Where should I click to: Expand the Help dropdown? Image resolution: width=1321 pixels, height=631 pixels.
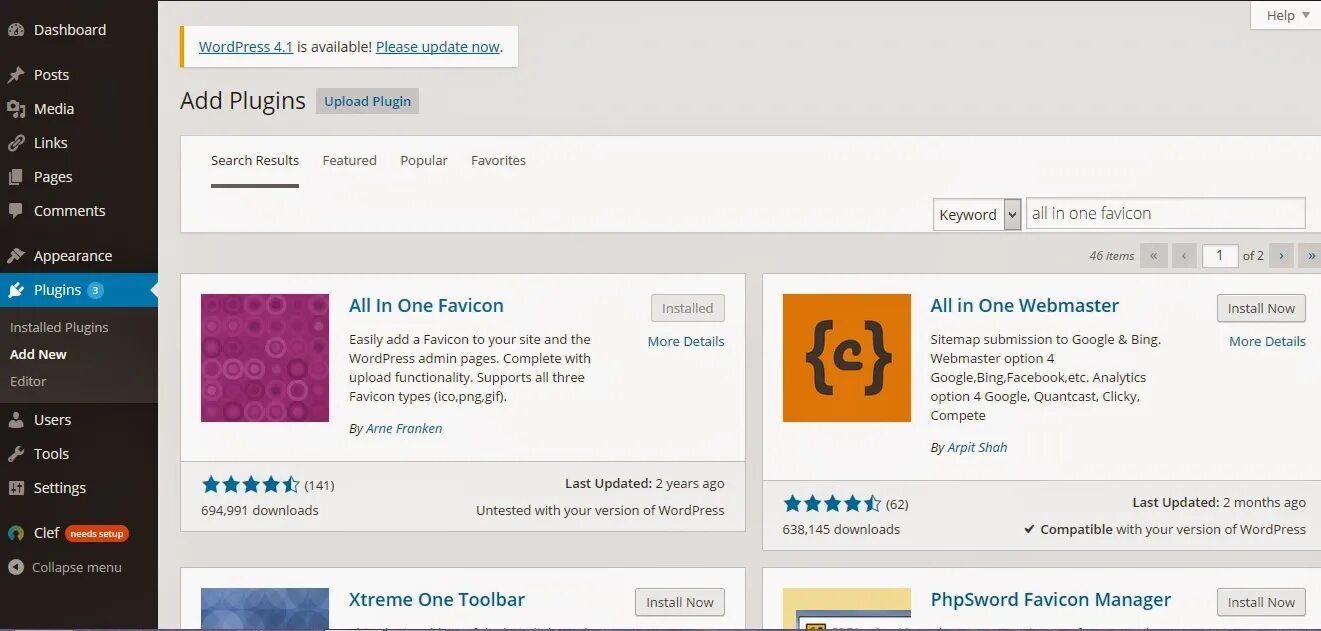click(1287, 15)
